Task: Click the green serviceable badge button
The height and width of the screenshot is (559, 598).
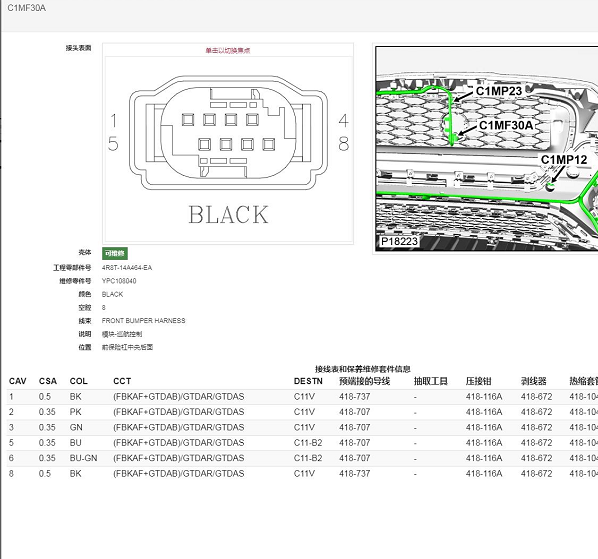Action: click(115, 253)
